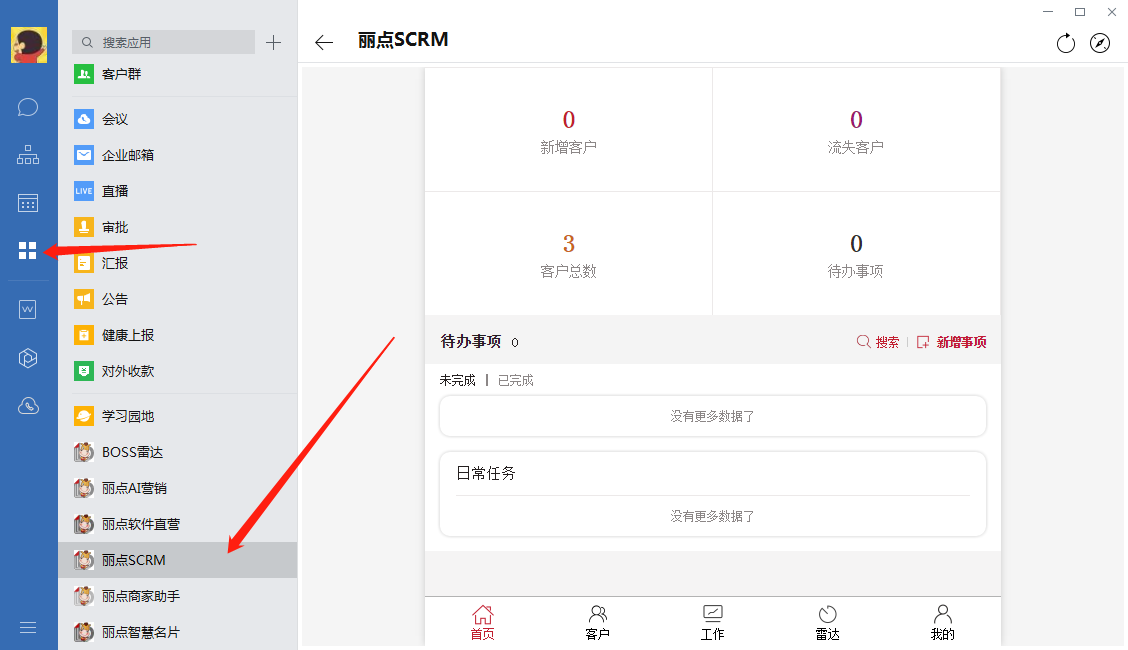View 客户总数 count card
1128x650 pixels.
click(568, 254)
